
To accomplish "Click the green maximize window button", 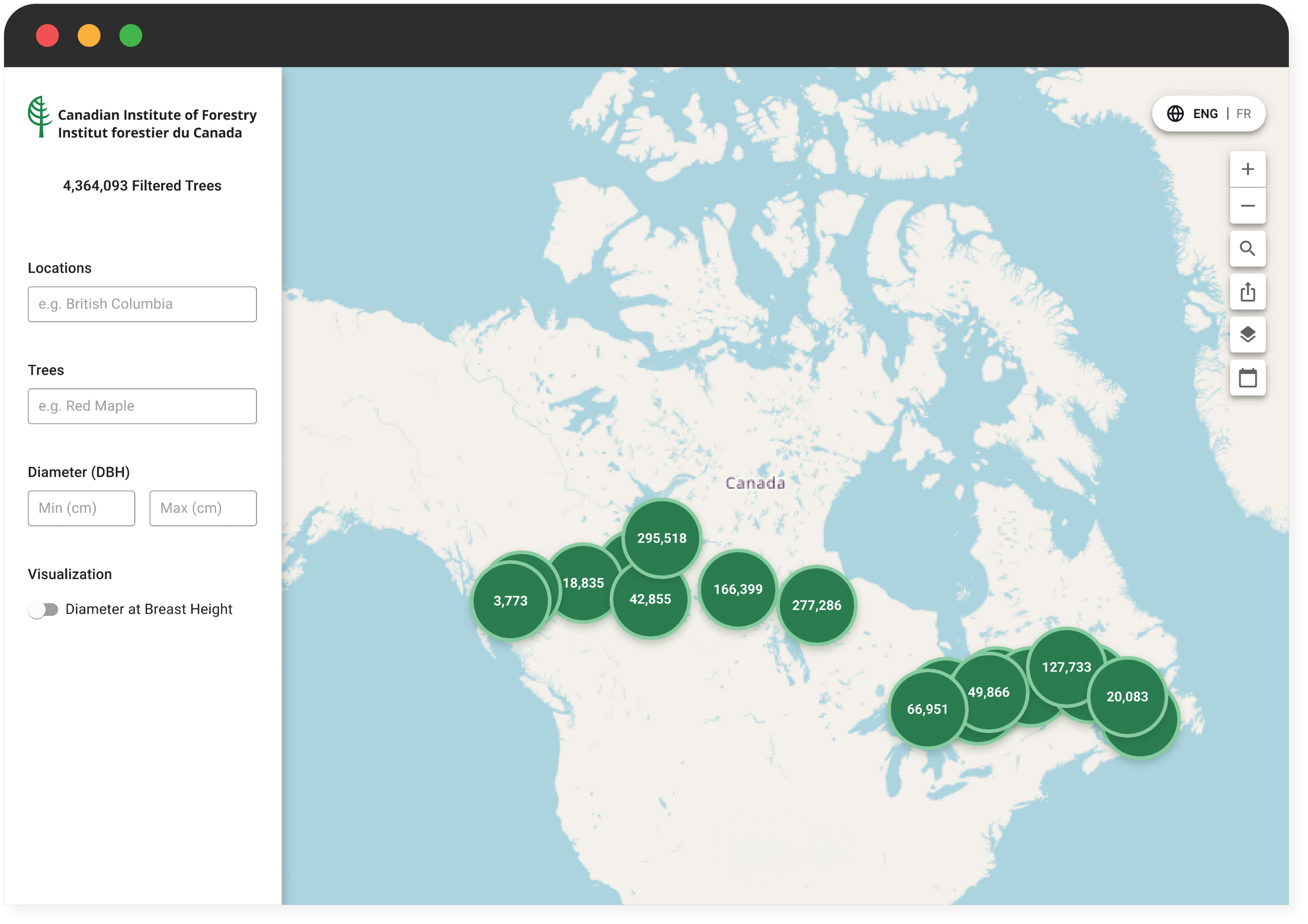I will pos(130,35).
